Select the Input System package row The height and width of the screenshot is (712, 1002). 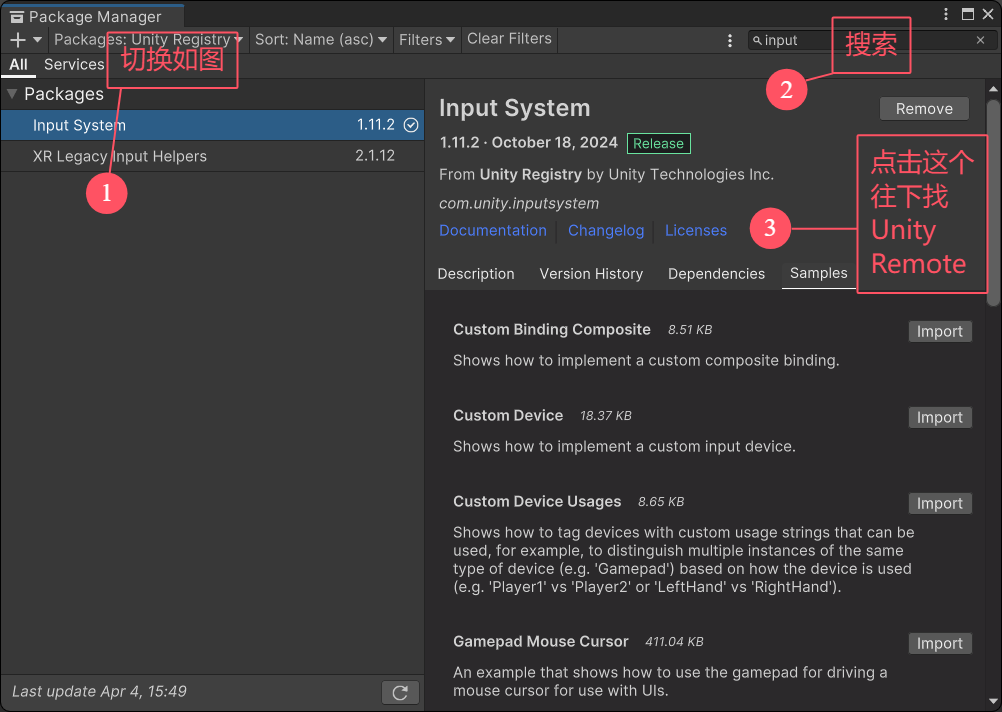[212, 125]
